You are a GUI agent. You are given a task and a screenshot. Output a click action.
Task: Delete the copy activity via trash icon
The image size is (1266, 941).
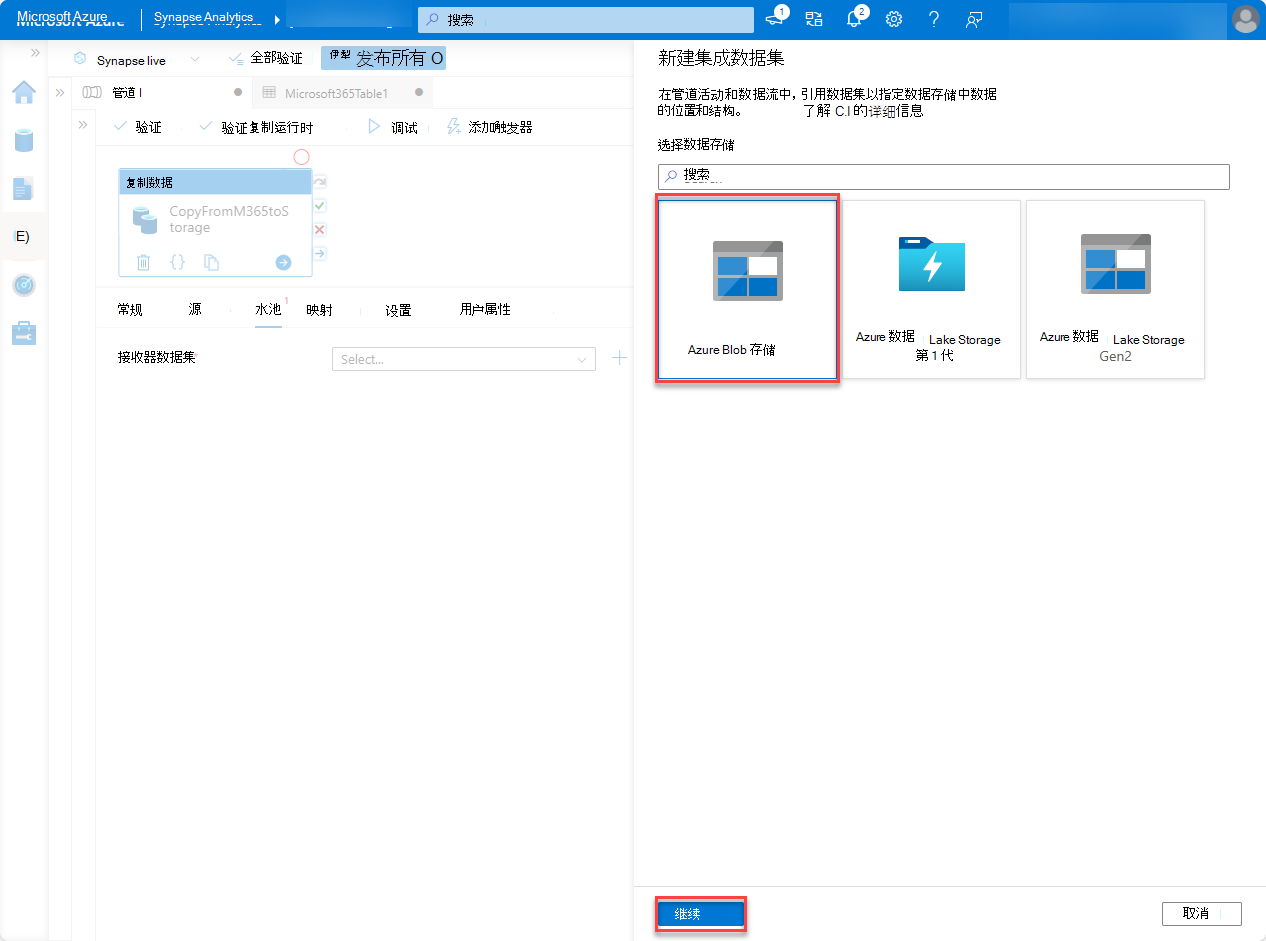[143, 262]
